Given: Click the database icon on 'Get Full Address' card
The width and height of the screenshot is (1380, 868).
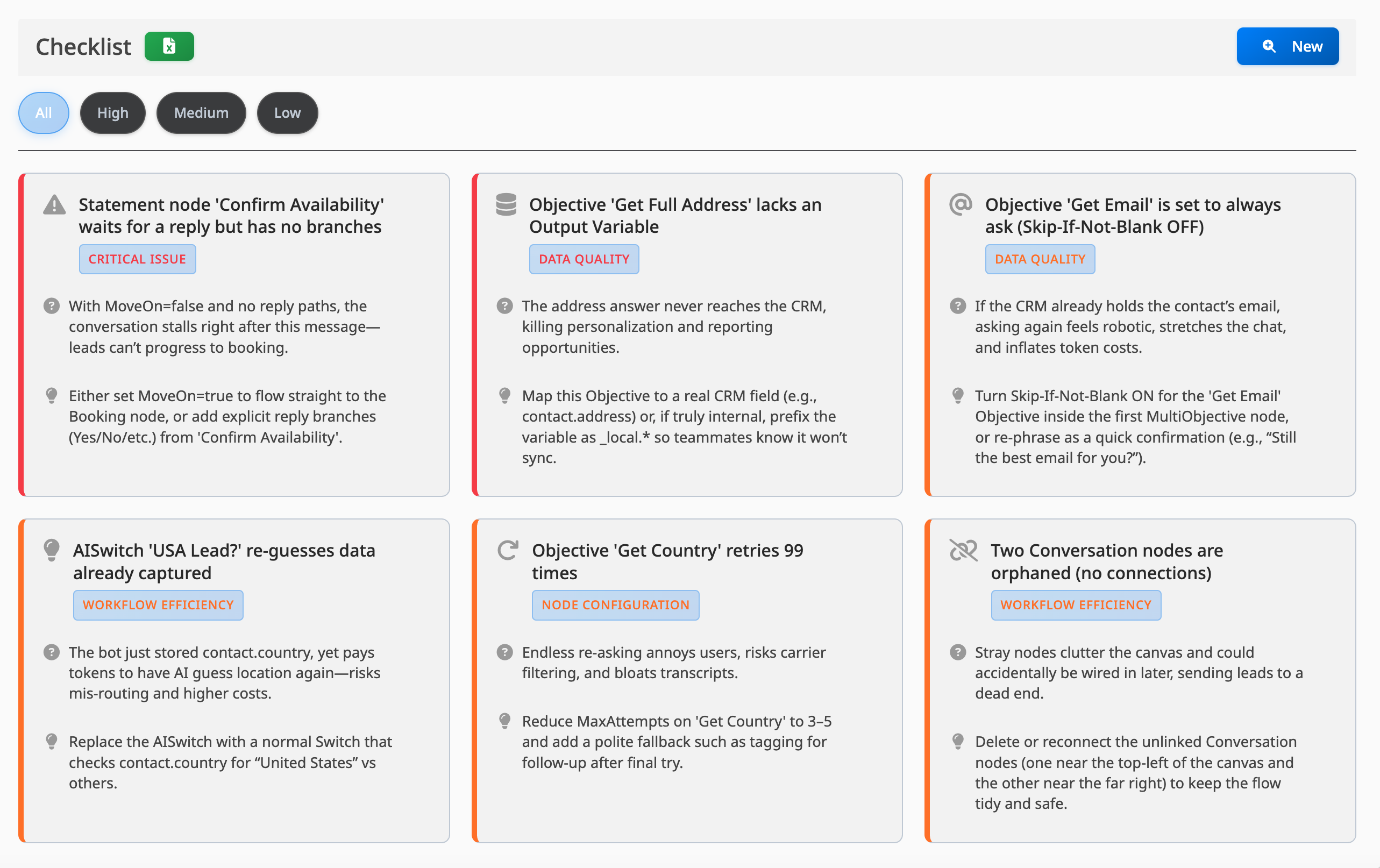Looking at the screenshot, I should (506, 204).
